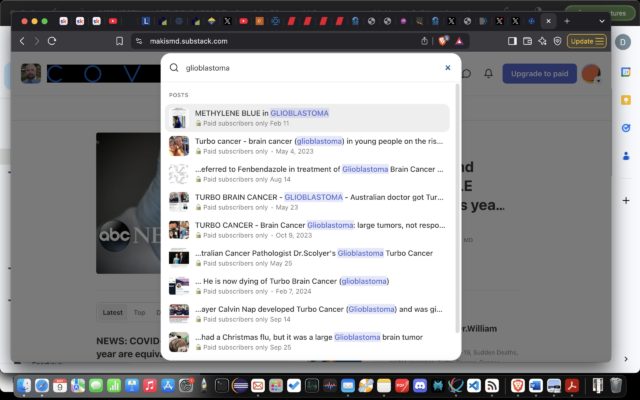Open 'TURBO BRAIN CANCER - GLIOBLASTOMA' Australian doctor post
This screenshot has height=400, width=640.
coord(307,202)
